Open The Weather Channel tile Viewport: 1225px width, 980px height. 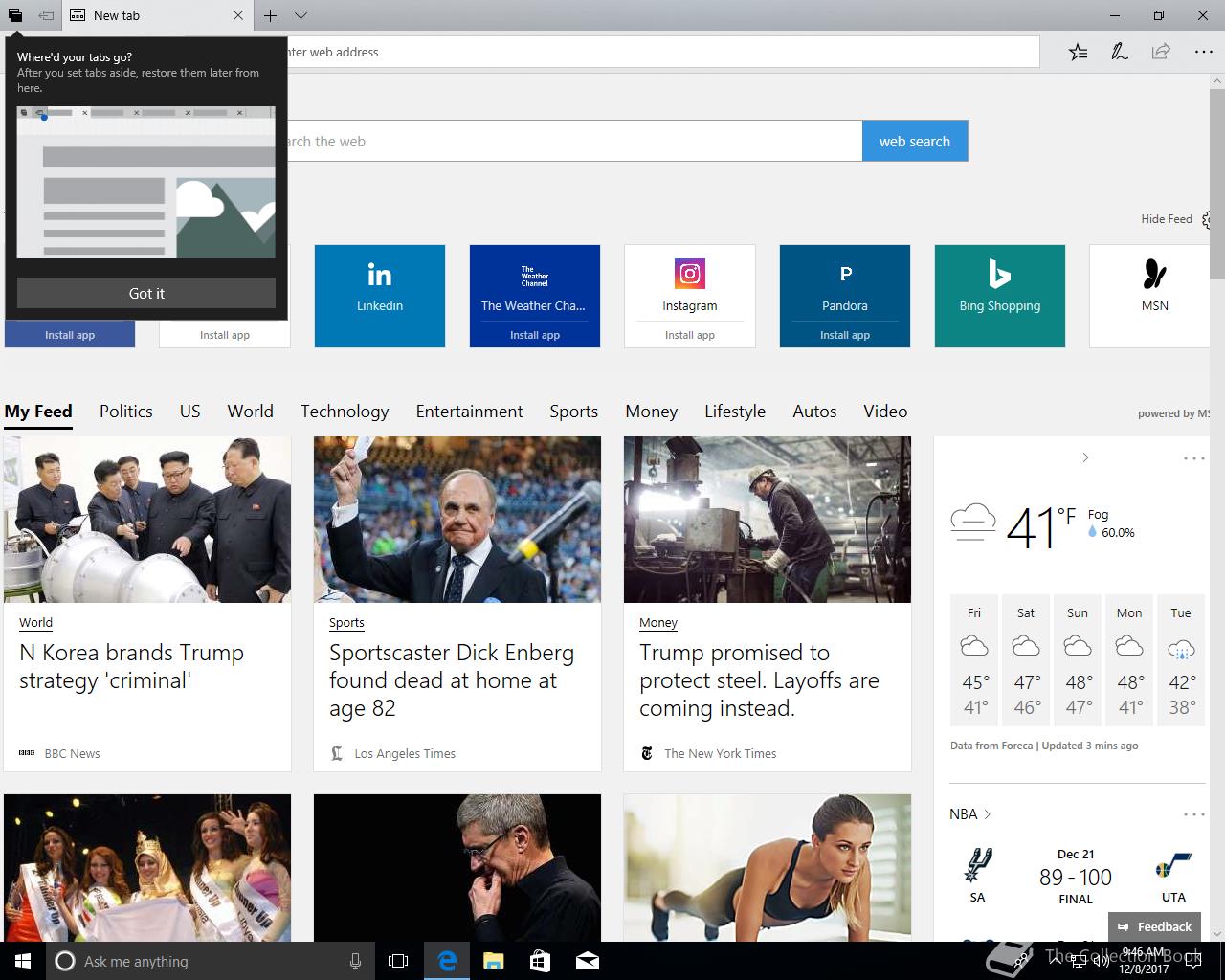point(535,284)
